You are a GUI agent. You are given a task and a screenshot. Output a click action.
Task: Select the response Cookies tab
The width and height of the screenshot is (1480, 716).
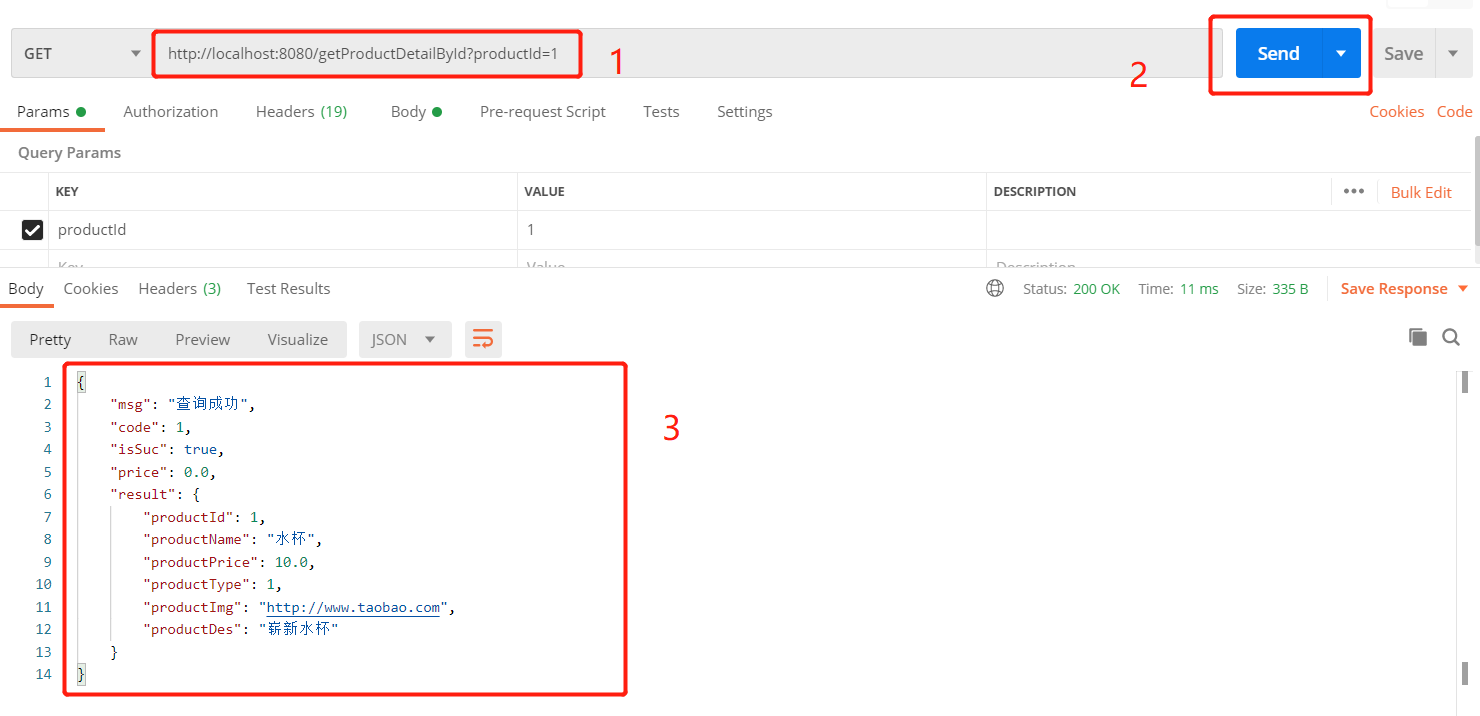coord(91,289)
